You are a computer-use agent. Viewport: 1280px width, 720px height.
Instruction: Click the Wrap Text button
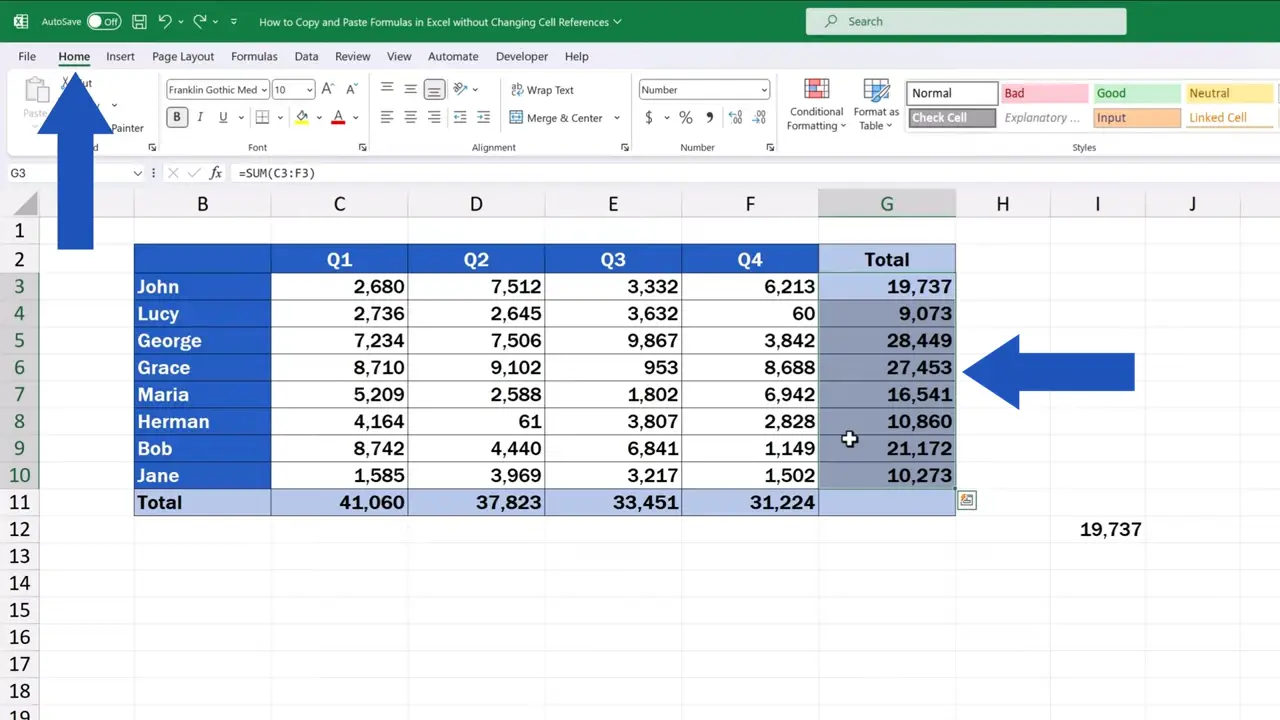tap(541, 90)
